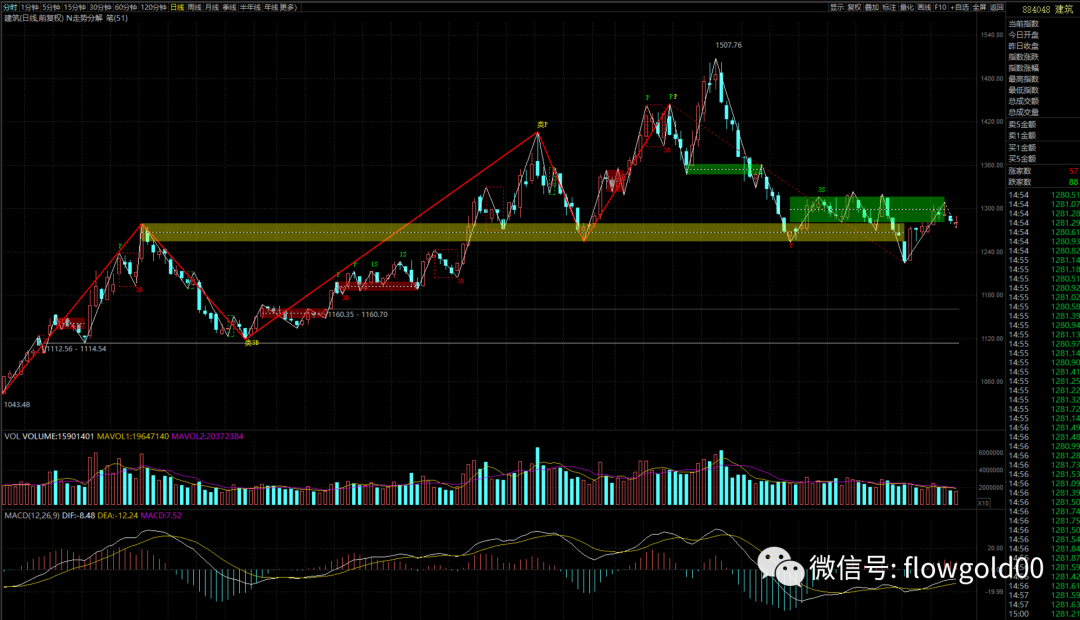Screen dimensions: 1080x620
Task: Open the 显示 display menu
Action: (x=837, y=7)
